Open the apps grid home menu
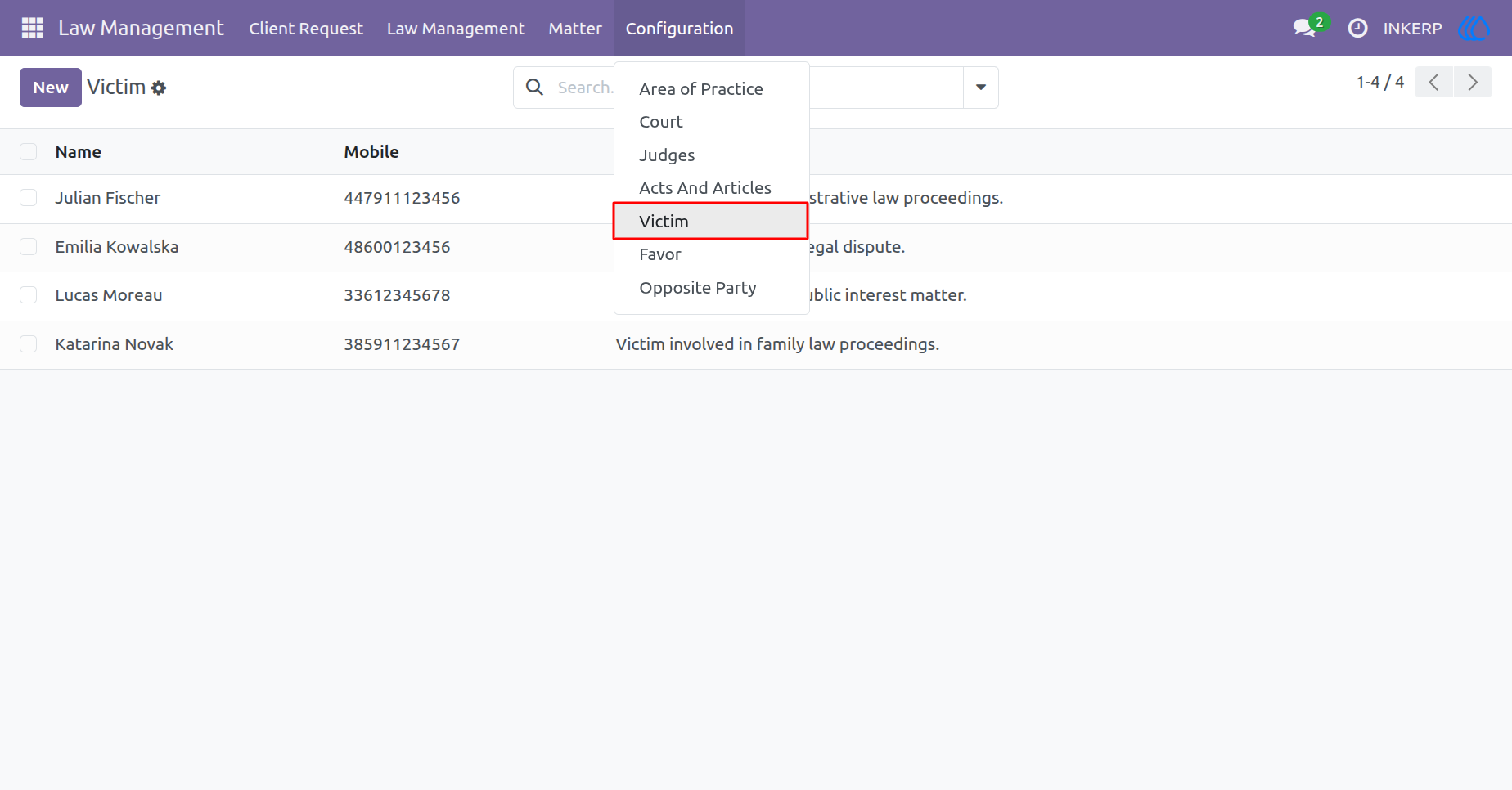 coord(32,28)
